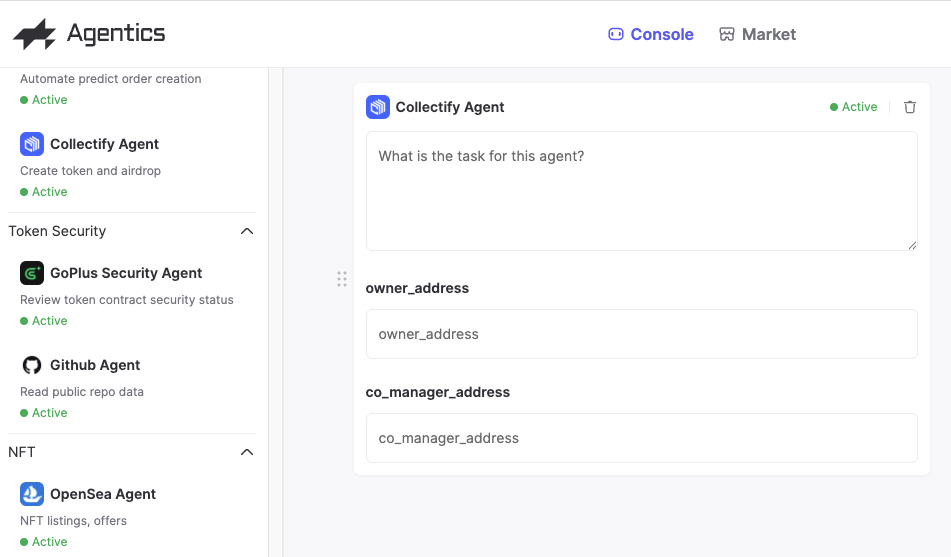This screenshot has height=557, width=951.
Task: Collapse the NFT section chevron
Action: pyautogui.click(x=247, y=452)
